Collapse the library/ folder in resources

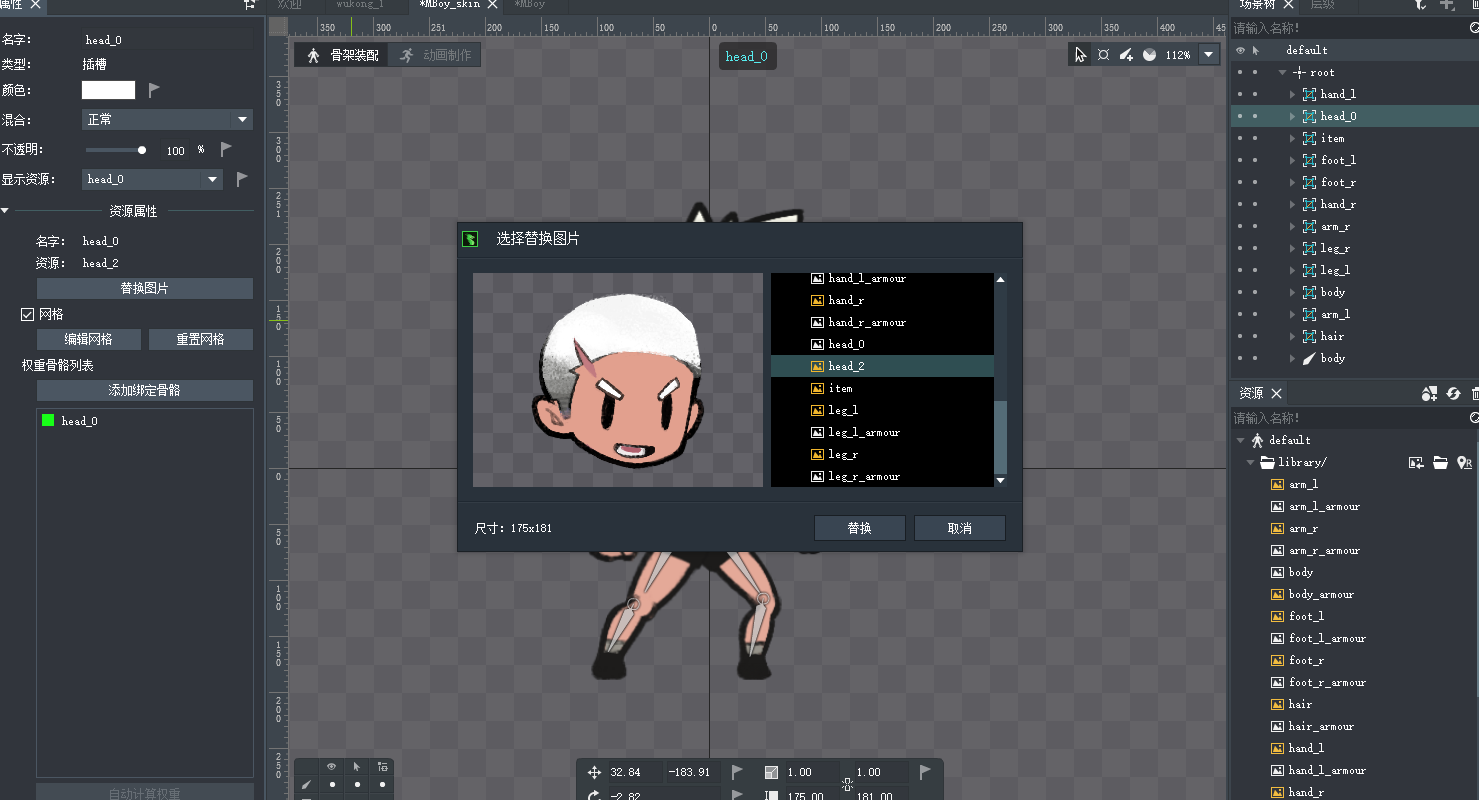[x=1250, y=462]
